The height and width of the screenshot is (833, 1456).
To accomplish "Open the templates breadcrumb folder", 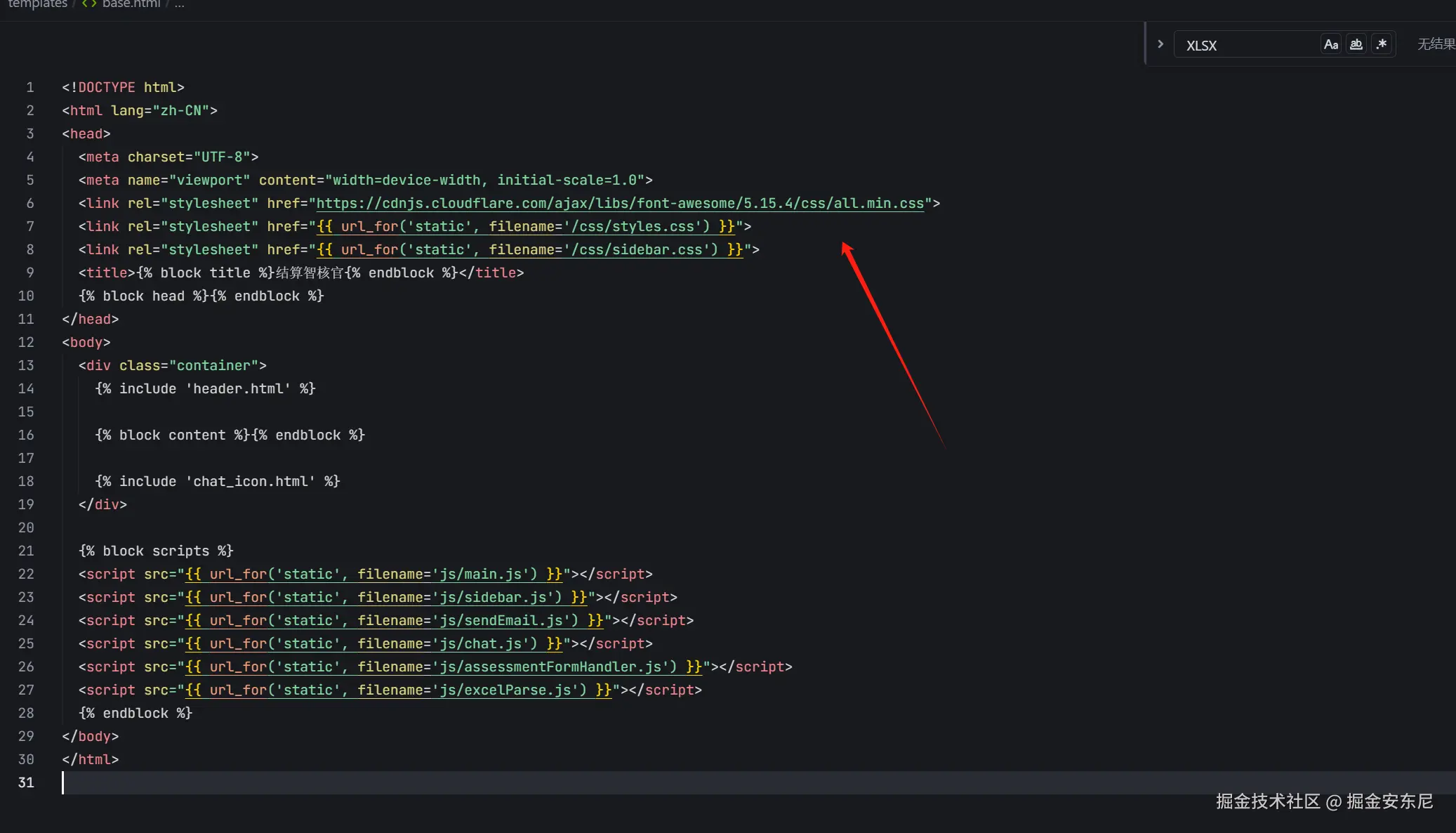I will (x=37, y=4).
